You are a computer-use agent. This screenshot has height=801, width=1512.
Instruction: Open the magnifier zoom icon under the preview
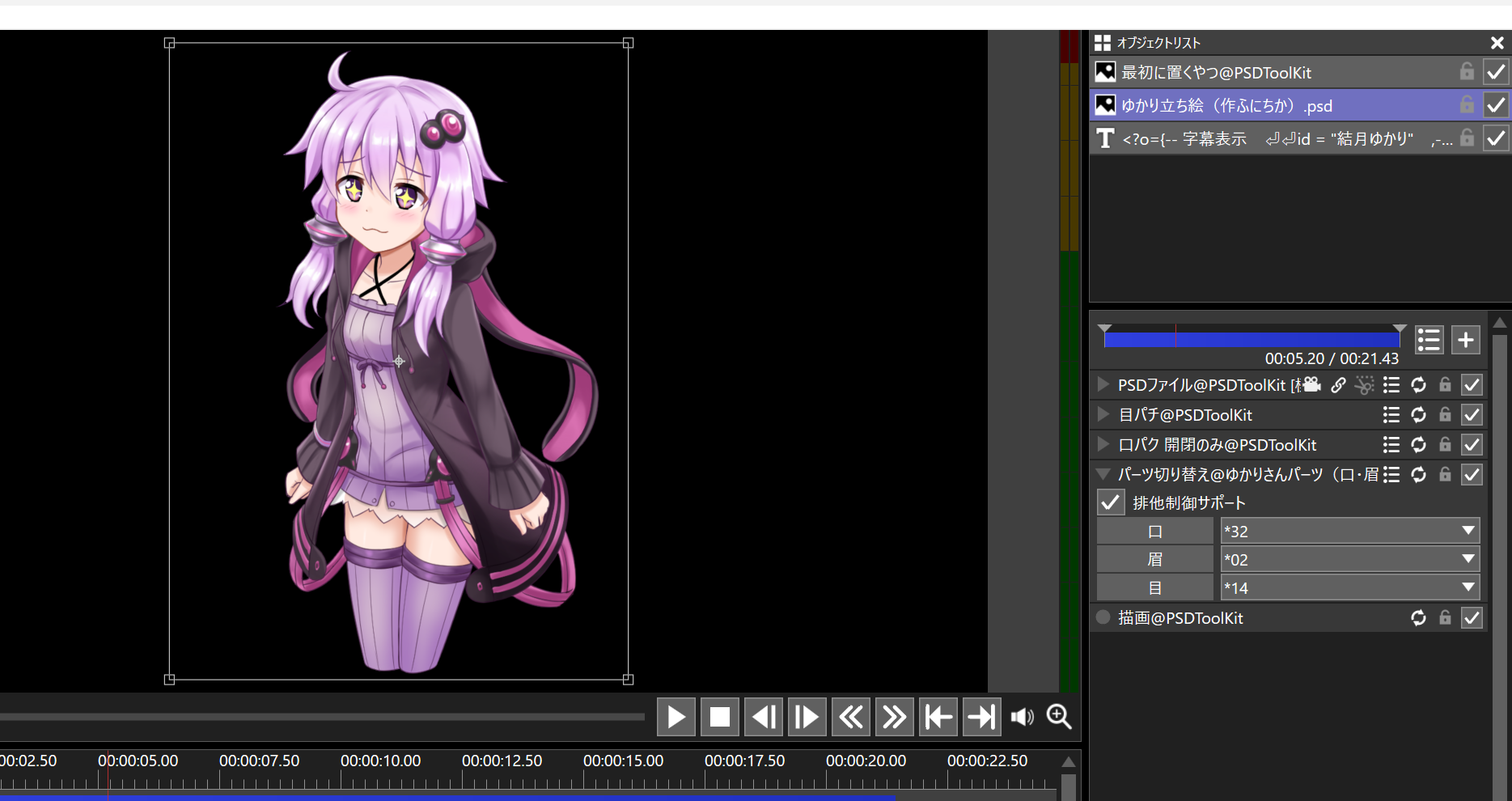[x=1059, y=717]
